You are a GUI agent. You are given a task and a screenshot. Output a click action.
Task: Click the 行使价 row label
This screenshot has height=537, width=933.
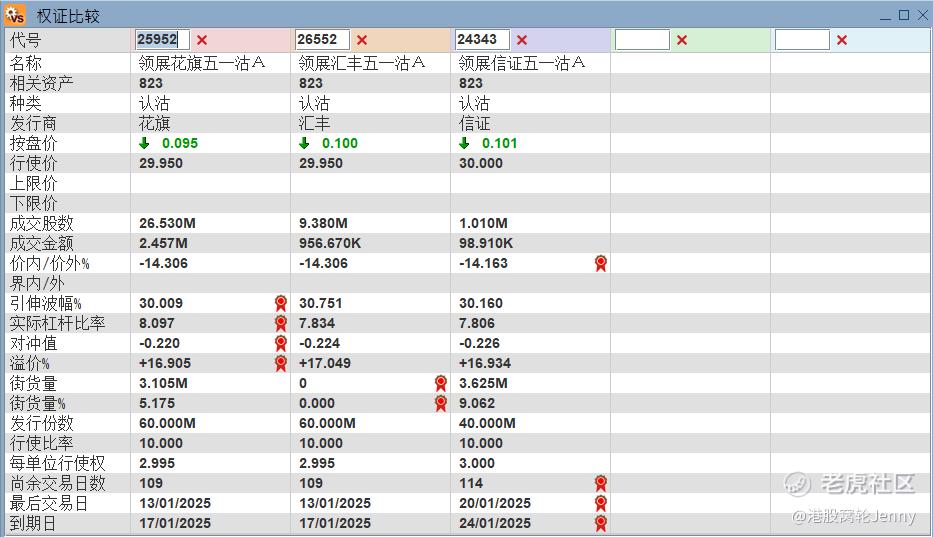pyautogui.click(x=33, y=163)
